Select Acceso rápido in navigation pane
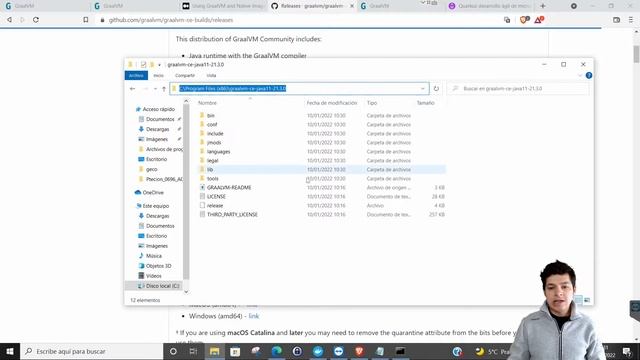 pyautogui.click(x=158, y=109)
